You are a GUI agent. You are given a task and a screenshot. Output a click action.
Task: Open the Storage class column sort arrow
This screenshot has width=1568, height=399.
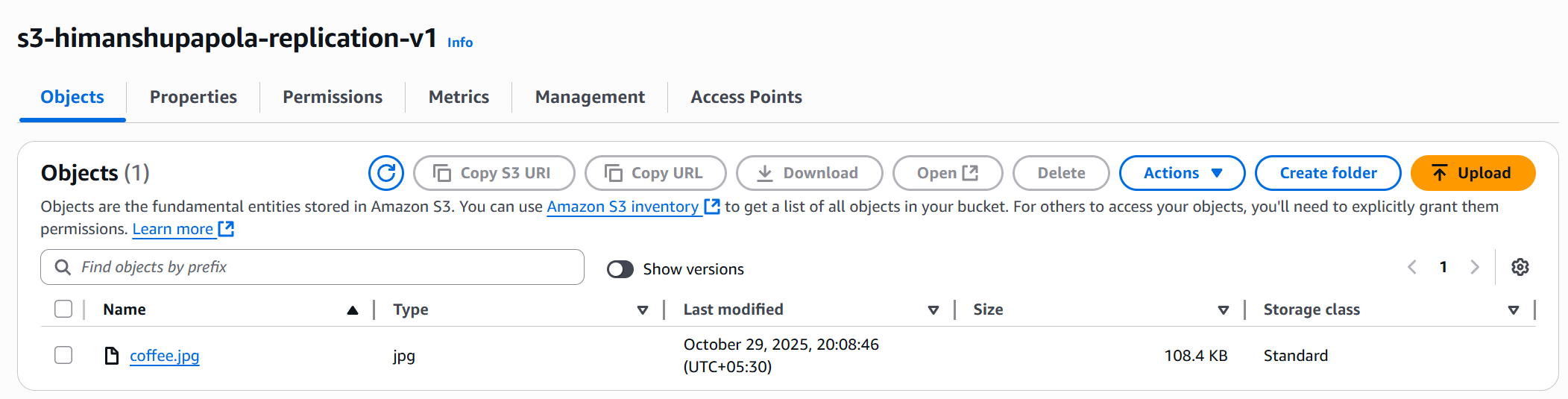1513,310
